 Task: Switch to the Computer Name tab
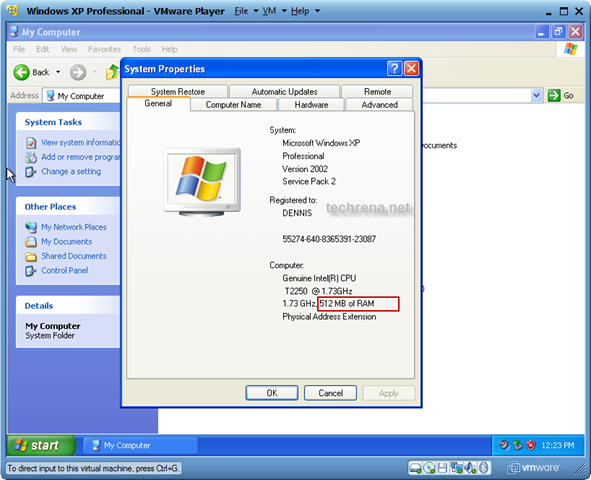233,104
